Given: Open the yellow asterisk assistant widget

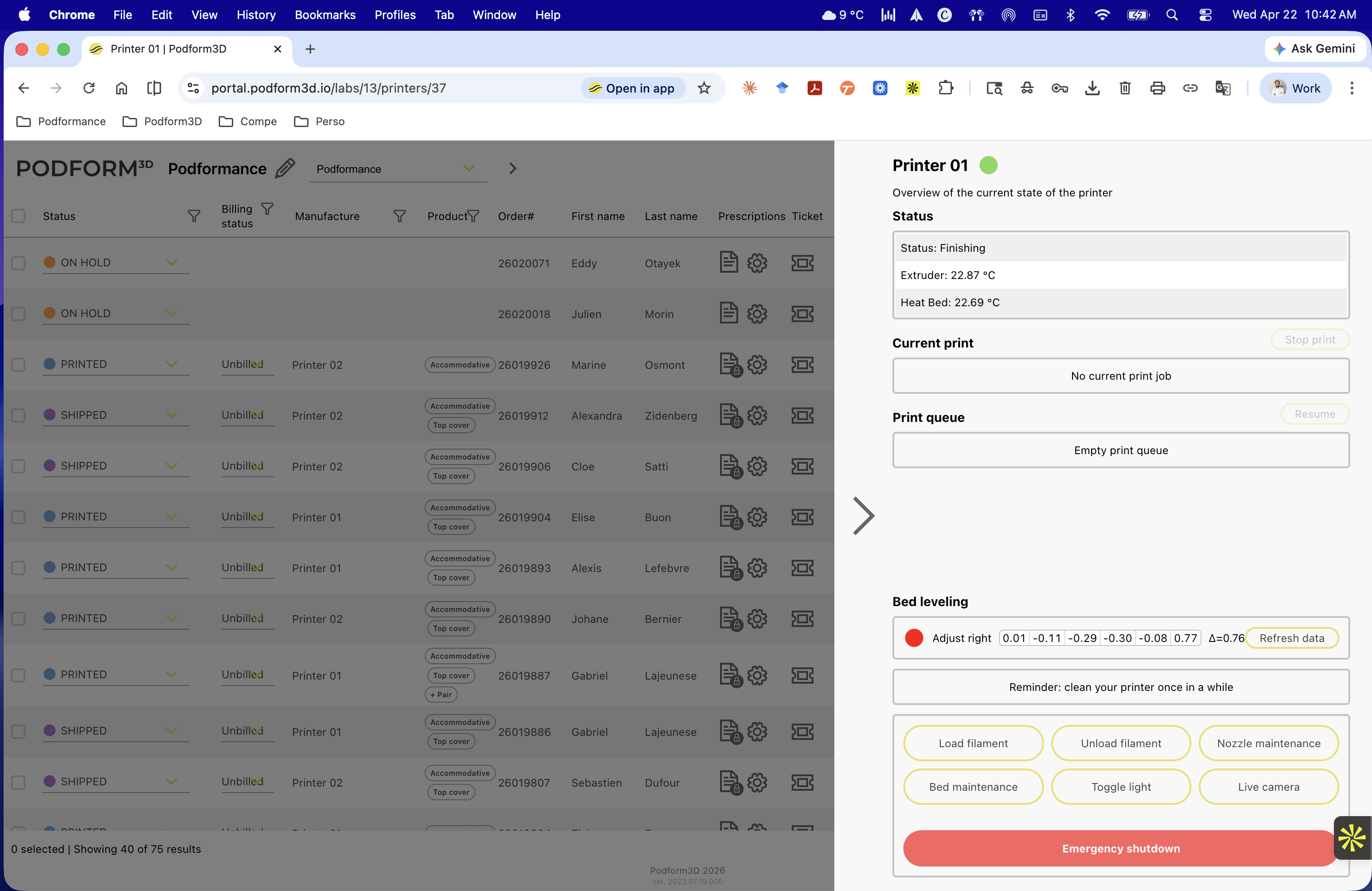Looking at the screenshot, I should pyautogui.click(x=1352, y=837).
